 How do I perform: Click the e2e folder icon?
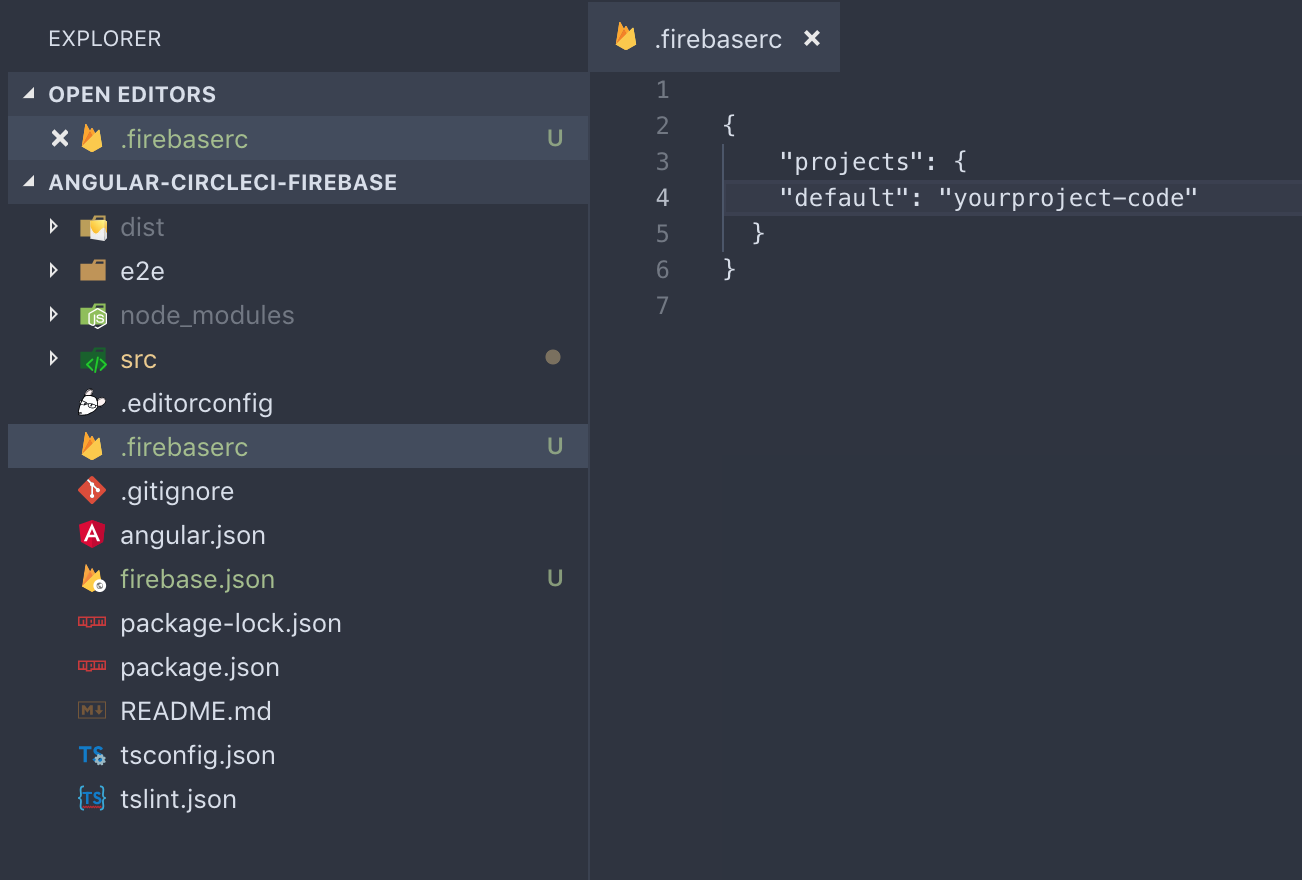point(93,271)
